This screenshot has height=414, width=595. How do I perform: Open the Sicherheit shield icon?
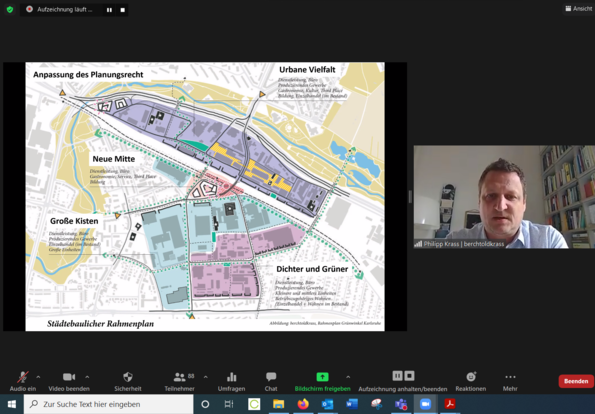(128, 381)
